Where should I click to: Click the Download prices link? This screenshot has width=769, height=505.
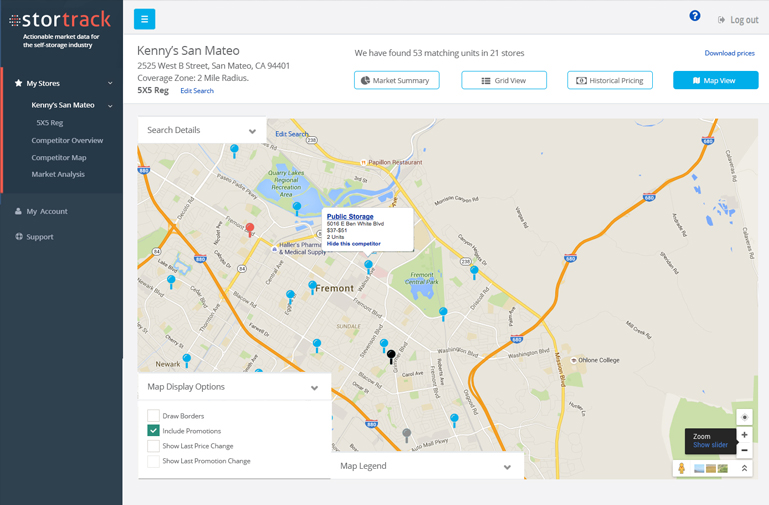pyautogui.click(x=729, y=53)
